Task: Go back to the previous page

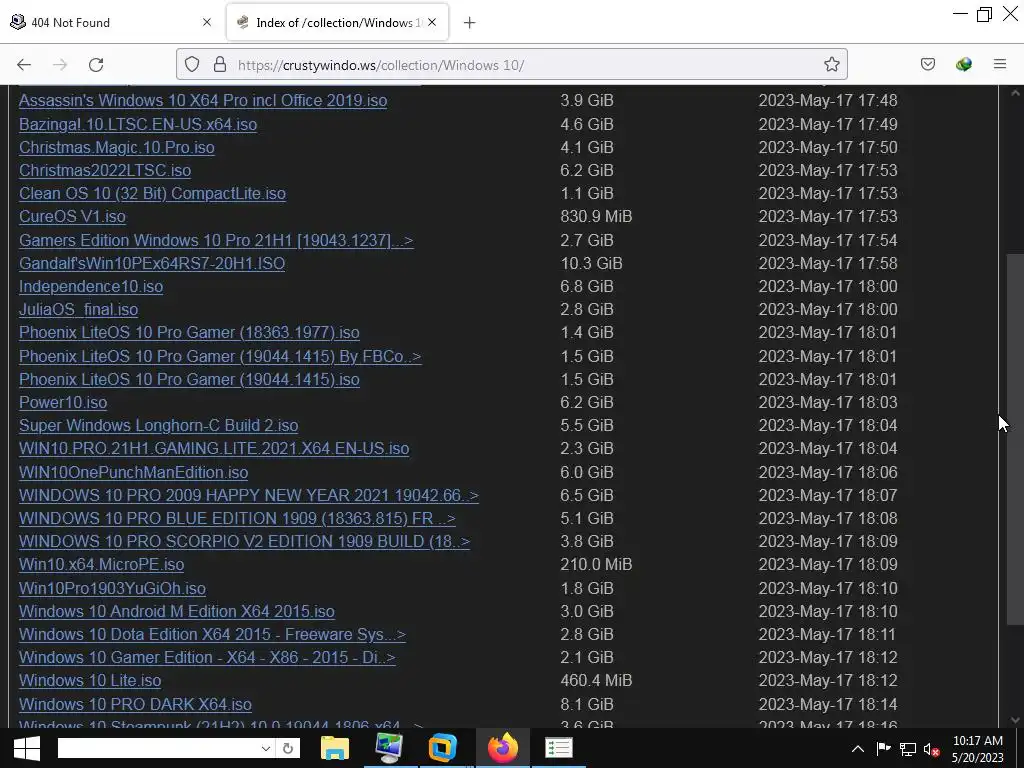Action: [x=24, y=65]
